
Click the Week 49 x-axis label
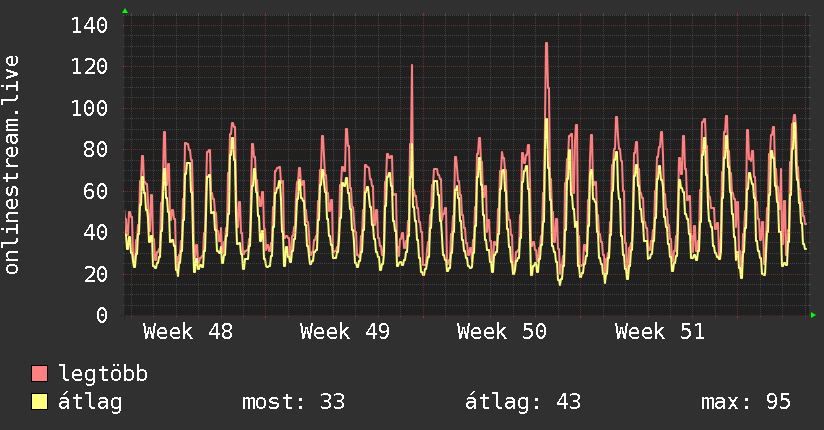coord(345,332)
